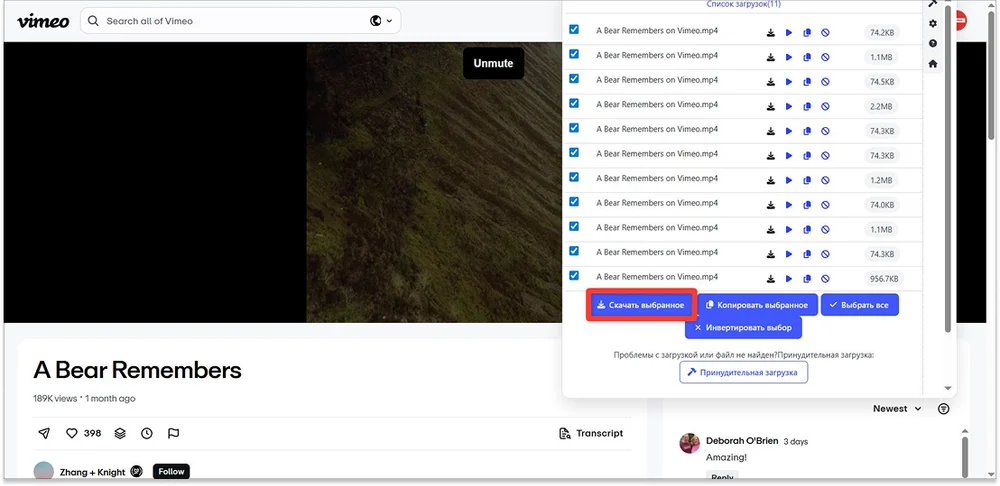Copy link of the 956.7KB file

point(807,279)
